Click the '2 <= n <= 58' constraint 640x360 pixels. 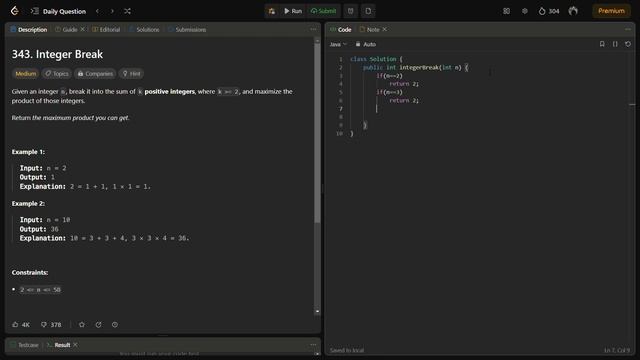pos(40,289)
